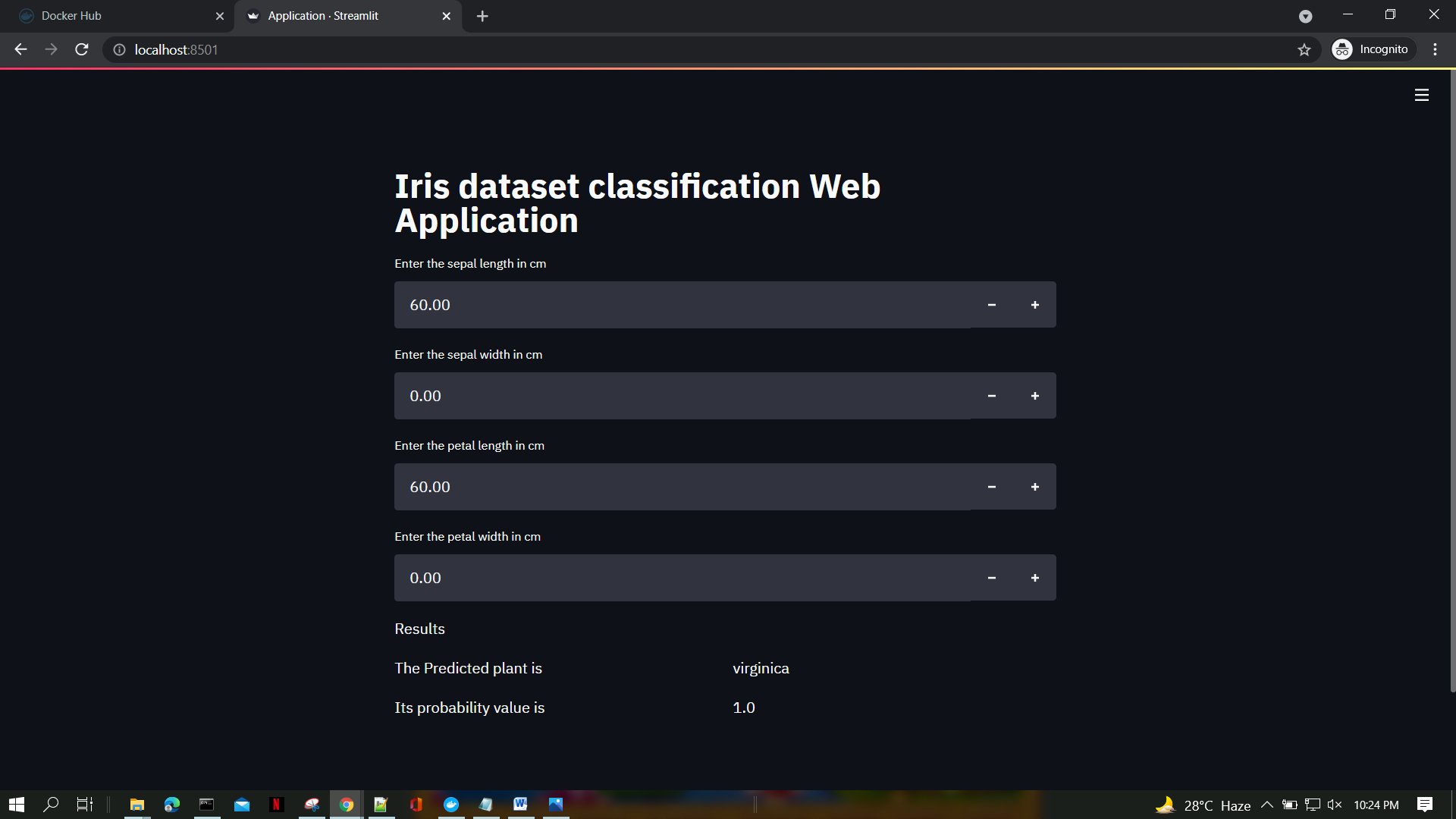The image size is (1456, 819).
Task: Open the Chrome three-dot menu
Action: (1435, 49)
